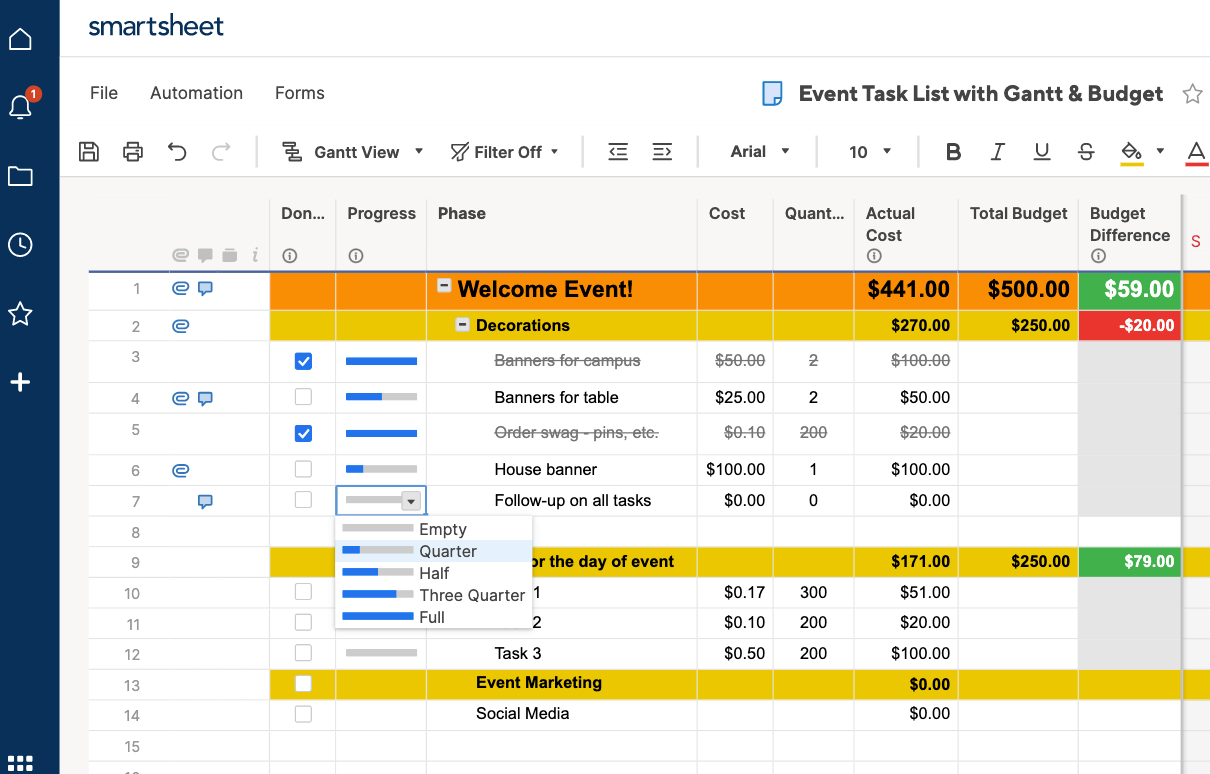Open Recents clock icon in sidebar
Viewport: 1210px width, 774px height.
point(20,245)
